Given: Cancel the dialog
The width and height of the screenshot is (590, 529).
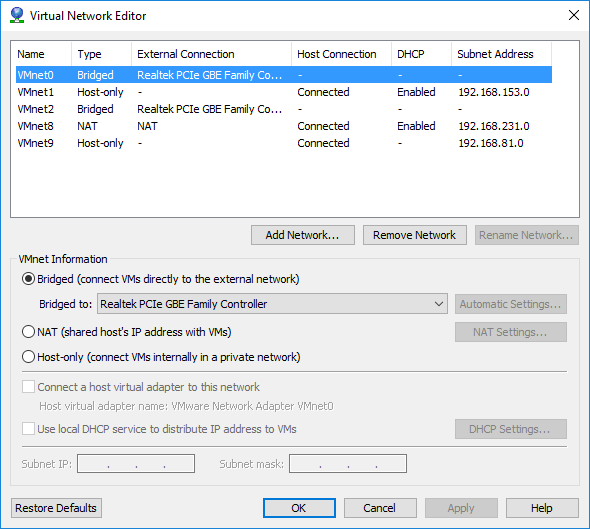Looking at the screenshot, I should 380,508.
